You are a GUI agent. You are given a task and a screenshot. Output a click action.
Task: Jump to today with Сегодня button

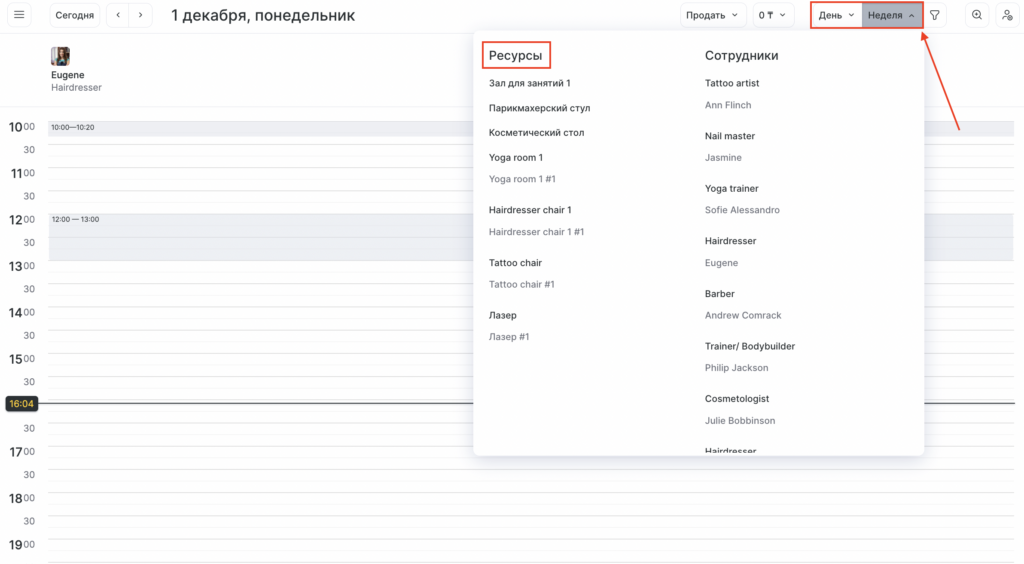tap(76, 15)
